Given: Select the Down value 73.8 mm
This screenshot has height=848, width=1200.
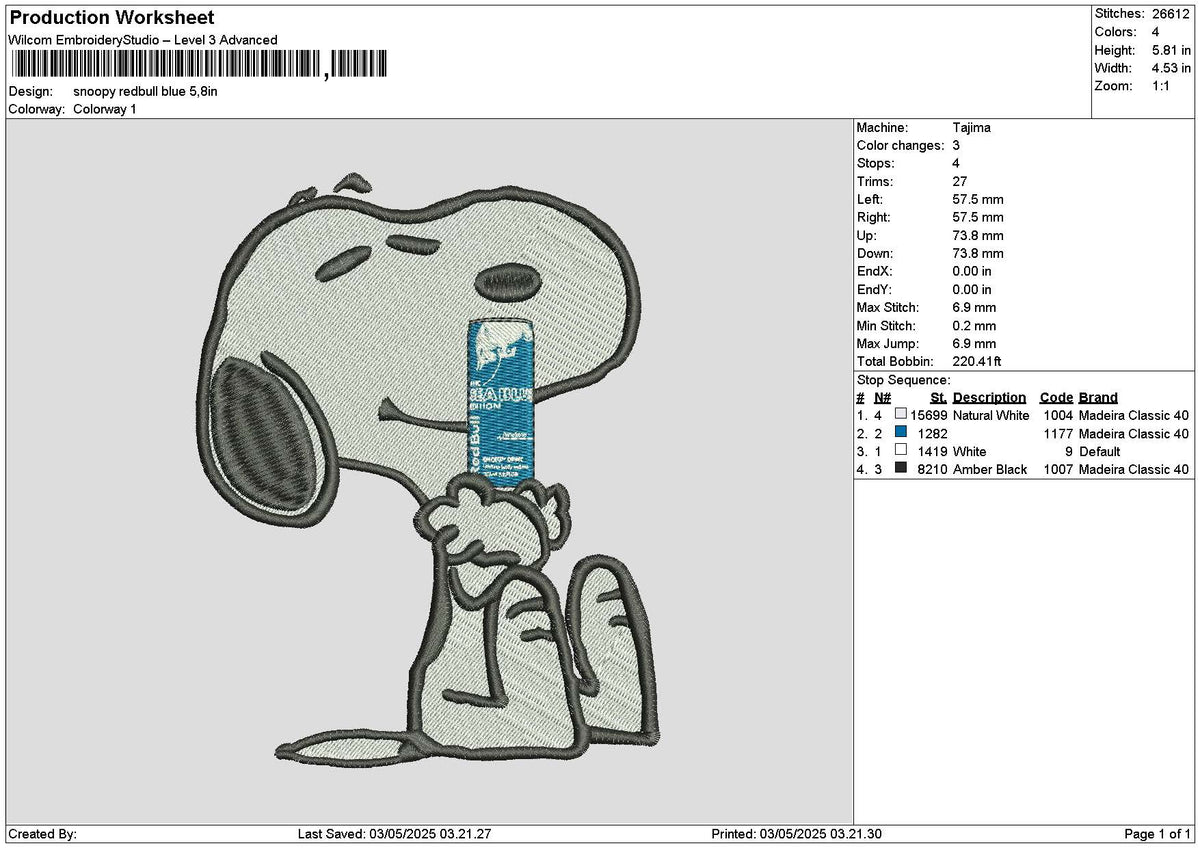Looking at the screenshot, I should [978, 254].
